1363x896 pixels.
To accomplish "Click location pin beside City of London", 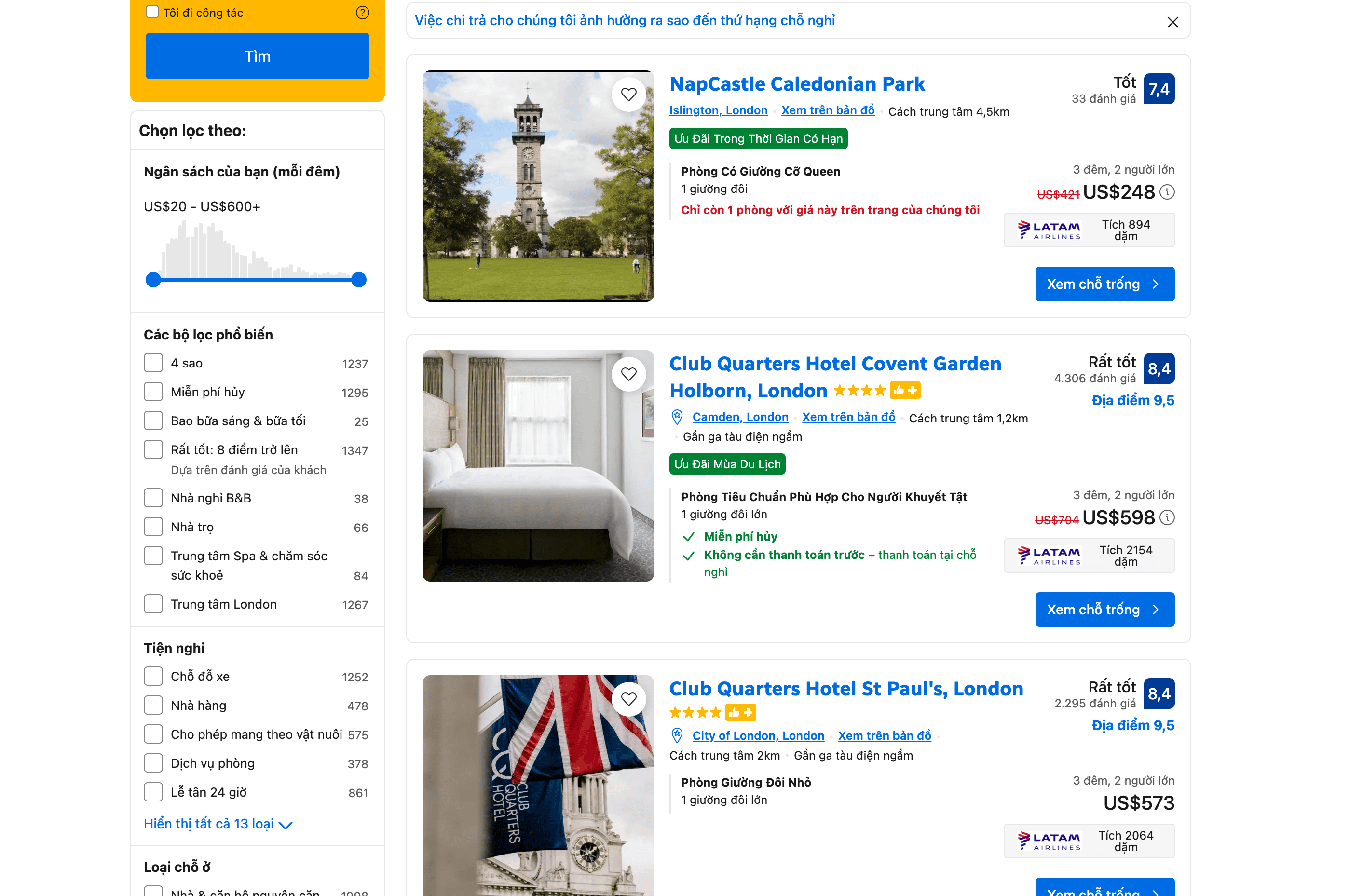I will coord(677,736).
